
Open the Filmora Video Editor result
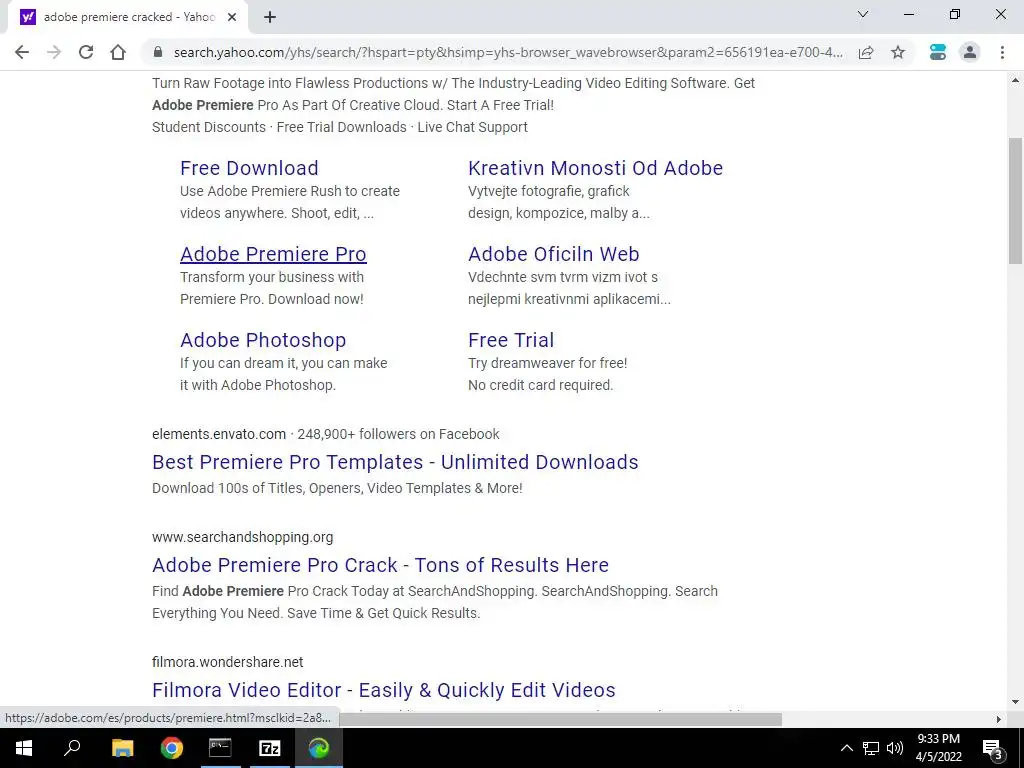pos(384,690)
